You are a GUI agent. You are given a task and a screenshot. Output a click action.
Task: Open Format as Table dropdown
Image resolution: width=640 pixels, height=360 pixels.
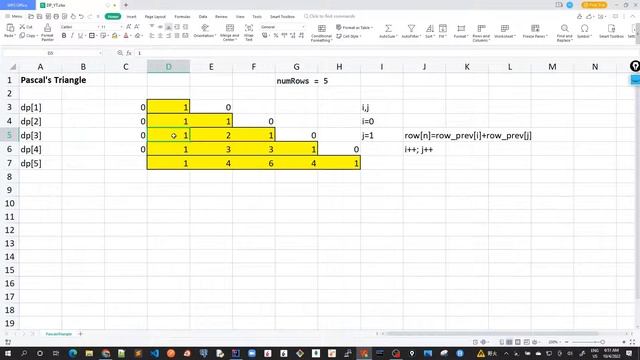click(354, 27)
